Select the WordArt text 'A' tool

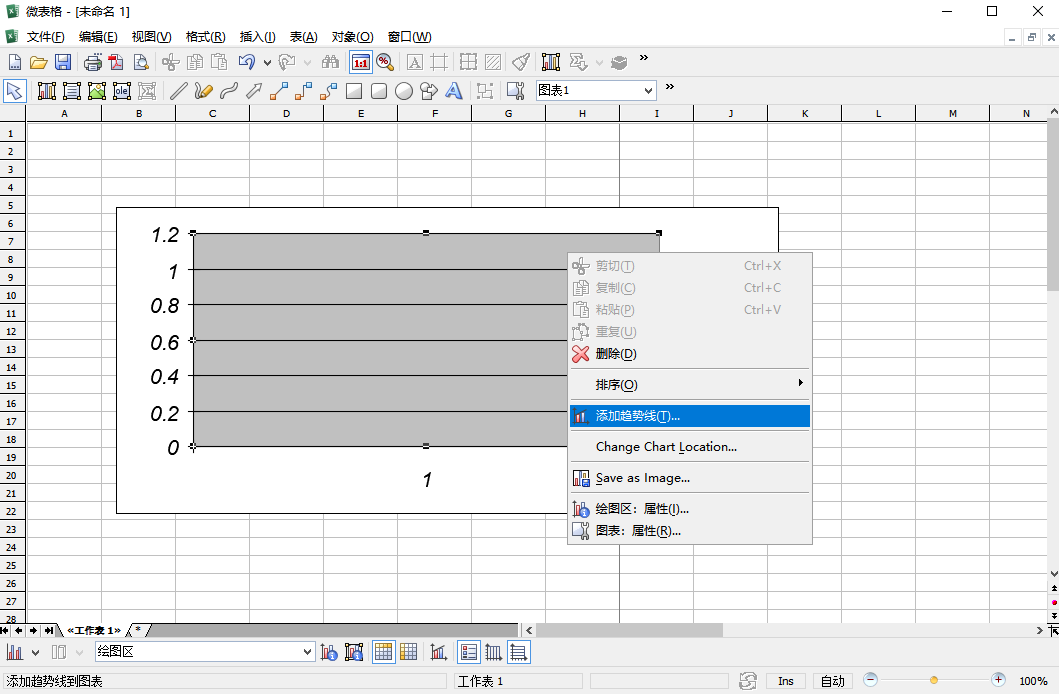point(453,91)
